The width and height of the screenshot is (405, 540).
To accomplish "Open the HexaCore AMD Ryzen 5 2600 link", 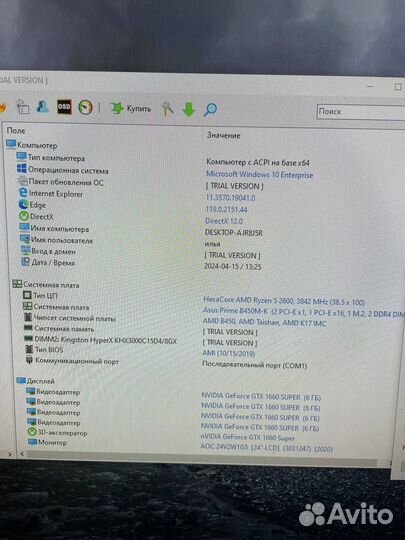I will coord(284,301).
